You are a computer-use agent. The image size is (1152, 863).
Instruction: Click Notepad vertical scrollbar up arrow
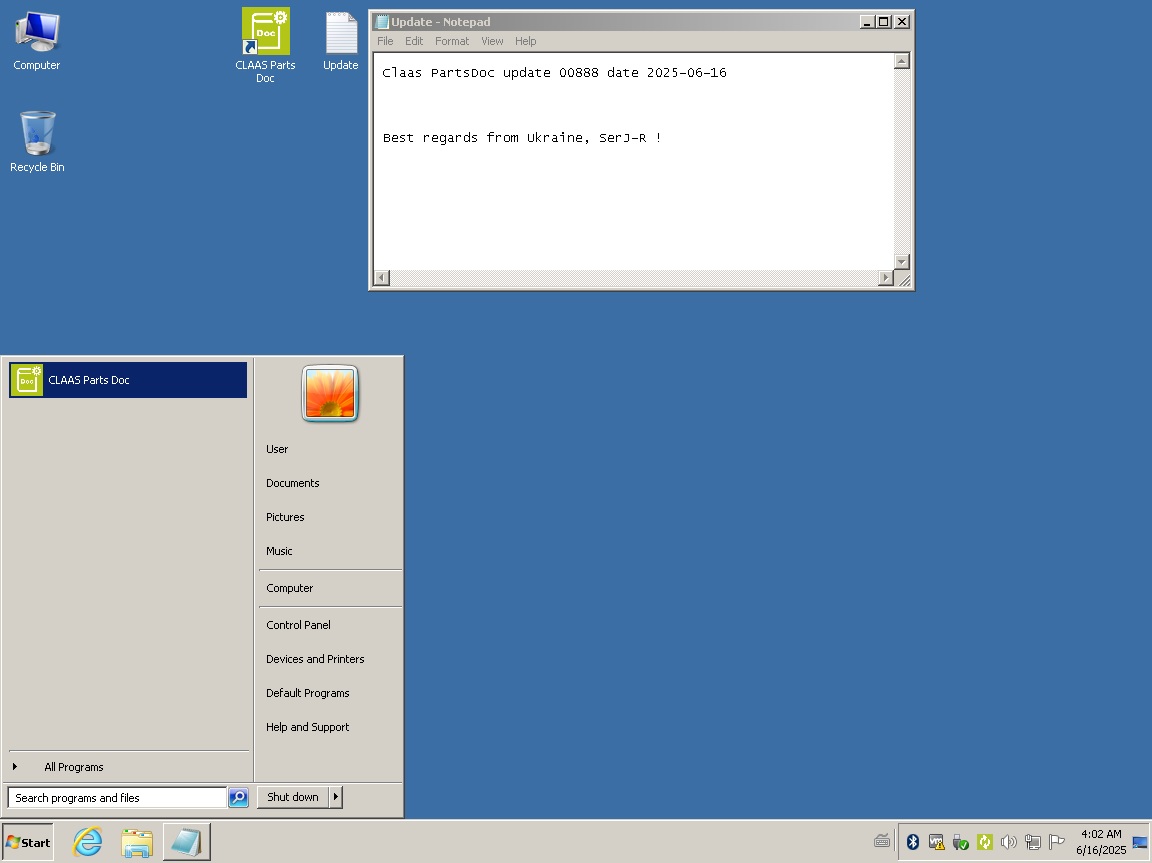point(901,61)
